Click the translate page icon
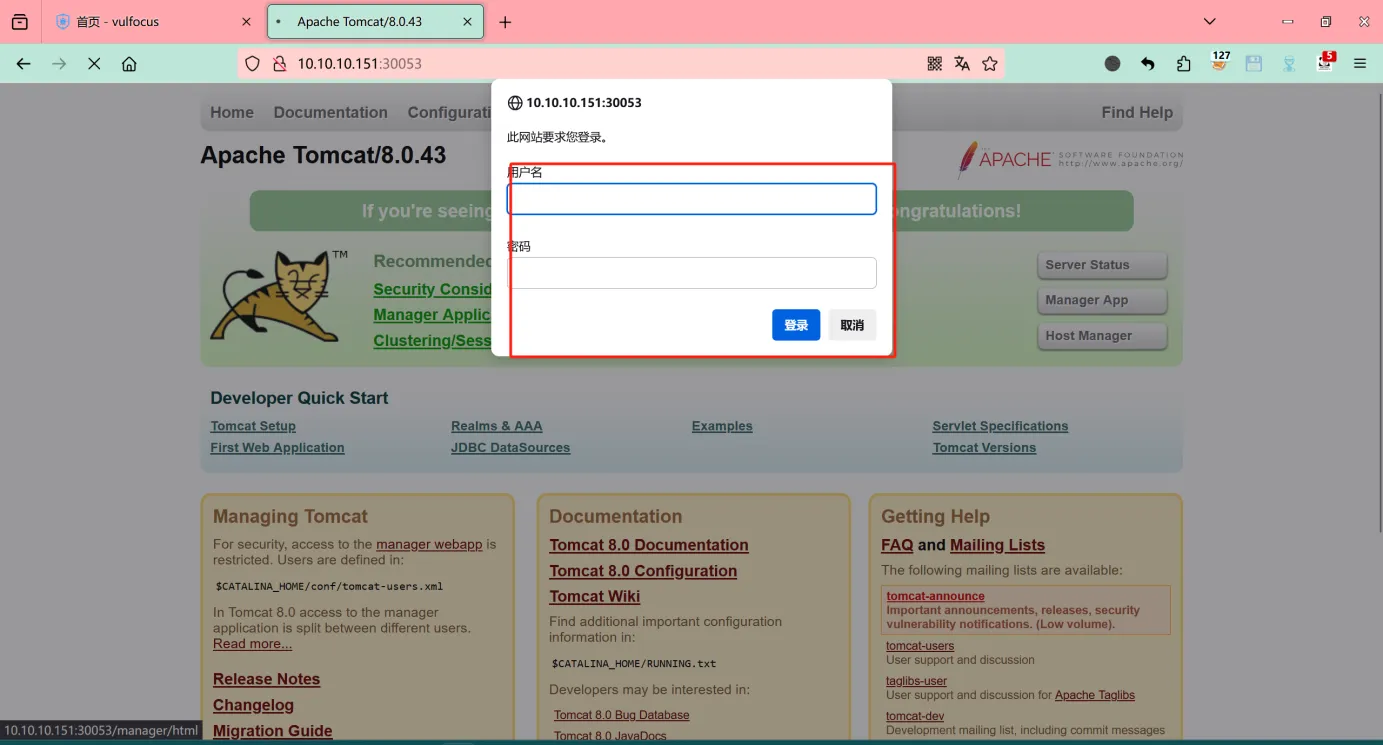Screen dimensions: 1383x745 coord(962,64)
